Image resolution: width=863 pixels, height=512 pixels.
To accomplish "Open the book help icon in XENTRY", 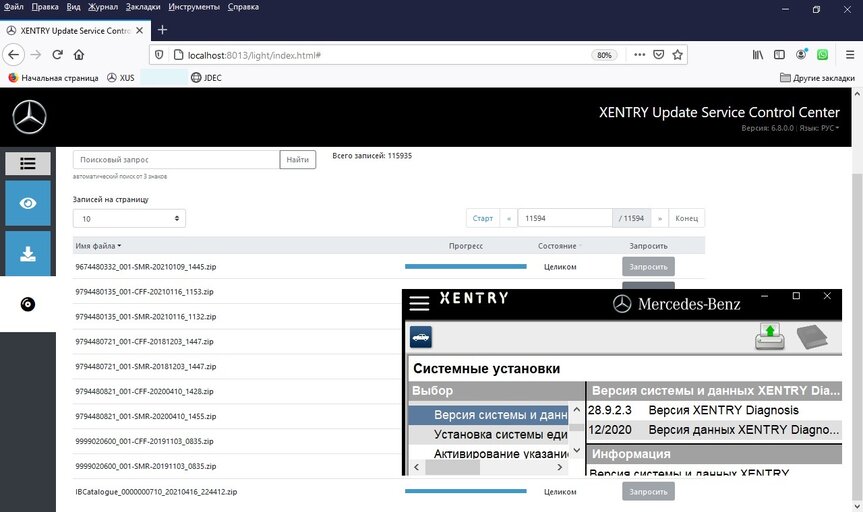I will 812,337.
